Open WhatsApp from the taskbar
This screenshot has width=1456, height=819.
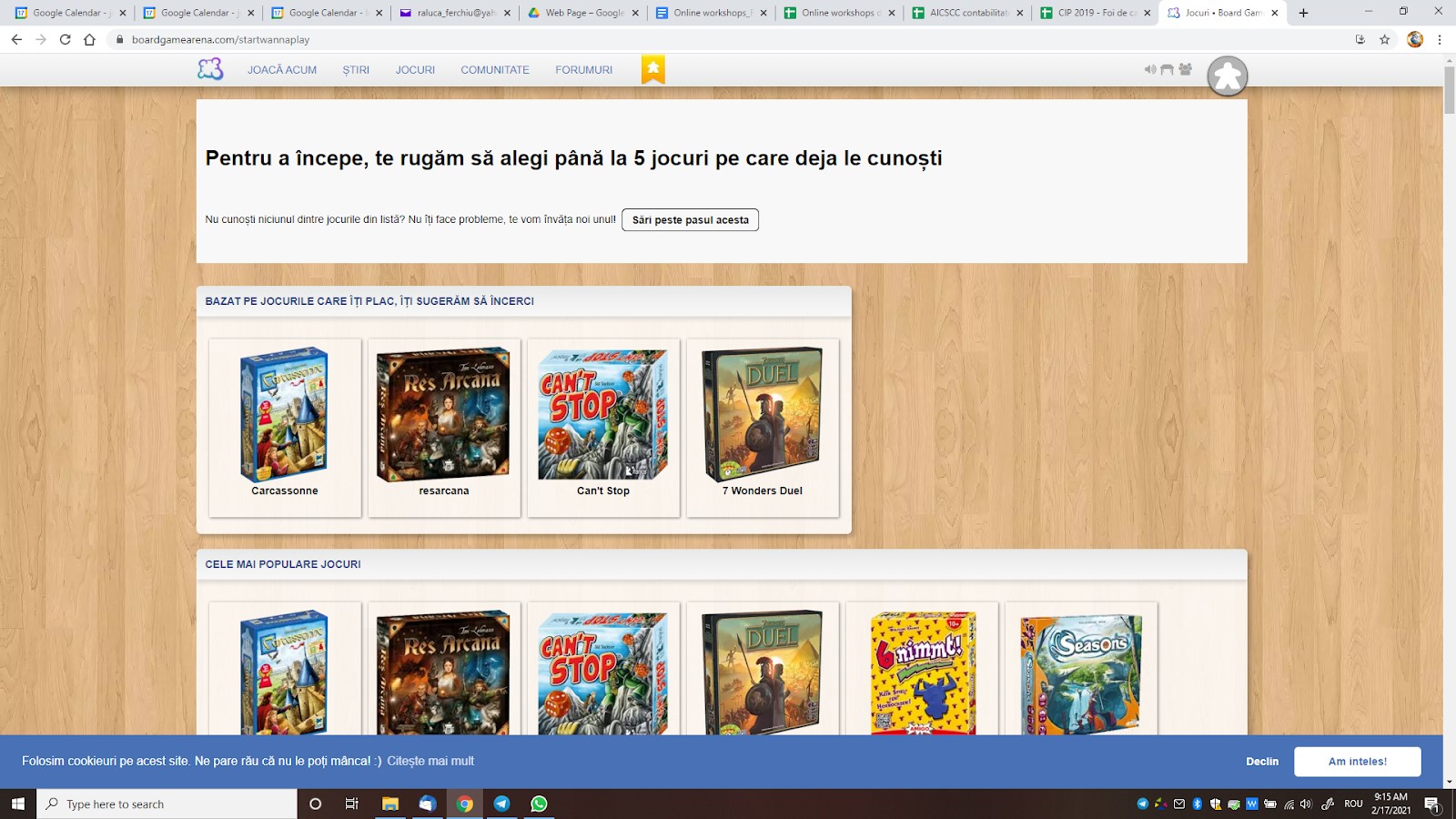point(539,804)
